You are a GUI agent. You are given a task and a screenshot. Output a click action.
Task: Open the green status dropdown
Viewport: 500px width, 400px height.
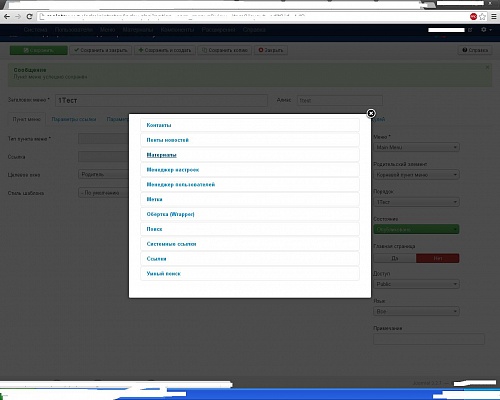click(416, 229)
